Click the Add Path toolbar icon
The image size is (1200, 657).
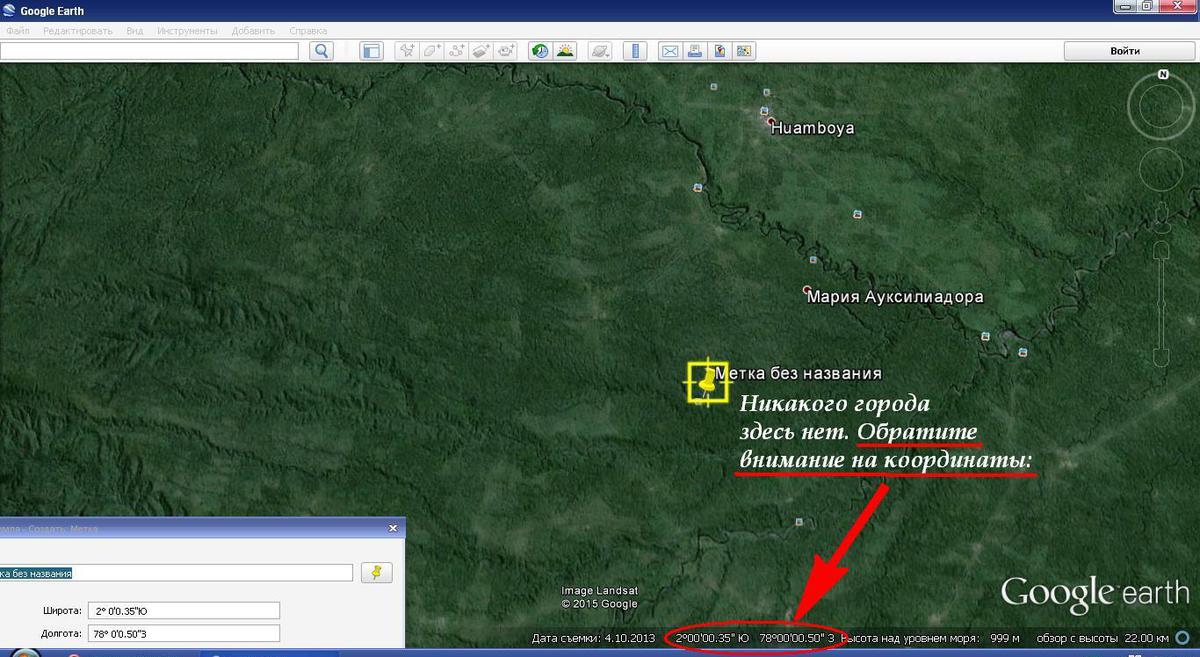click(x=457, y=51)
